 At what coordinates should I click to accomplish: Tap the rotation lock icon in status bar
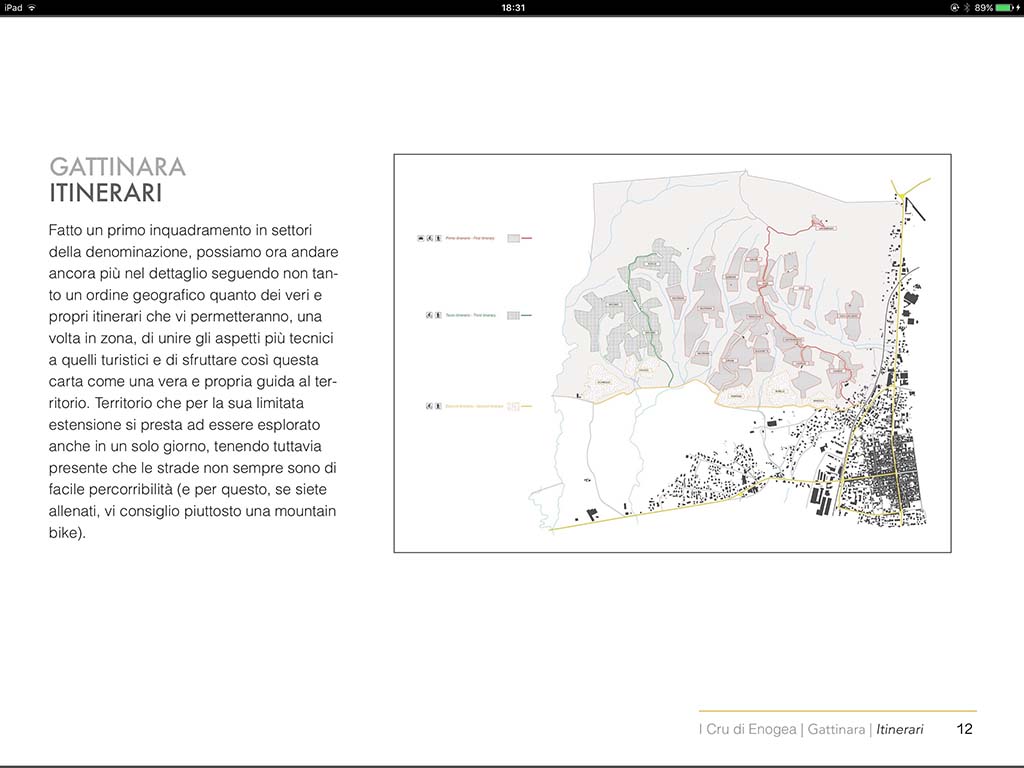(954, 7)
